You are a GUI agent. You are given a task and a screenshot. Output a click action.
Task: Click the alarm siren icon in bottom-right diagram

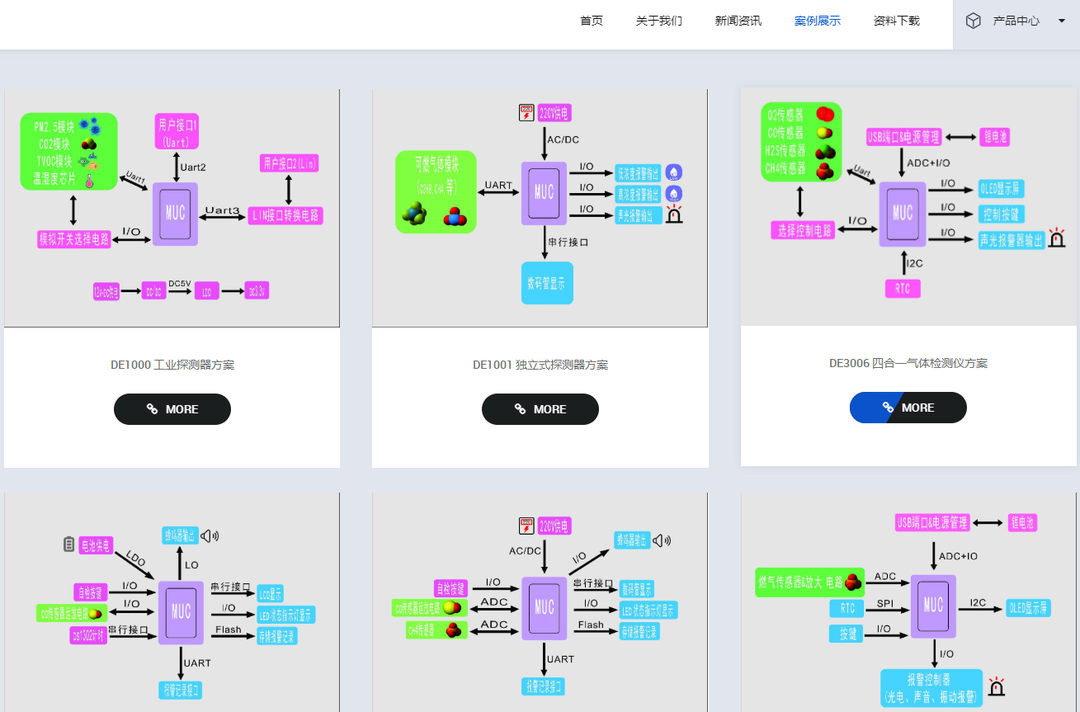click(x=996, y=687)
